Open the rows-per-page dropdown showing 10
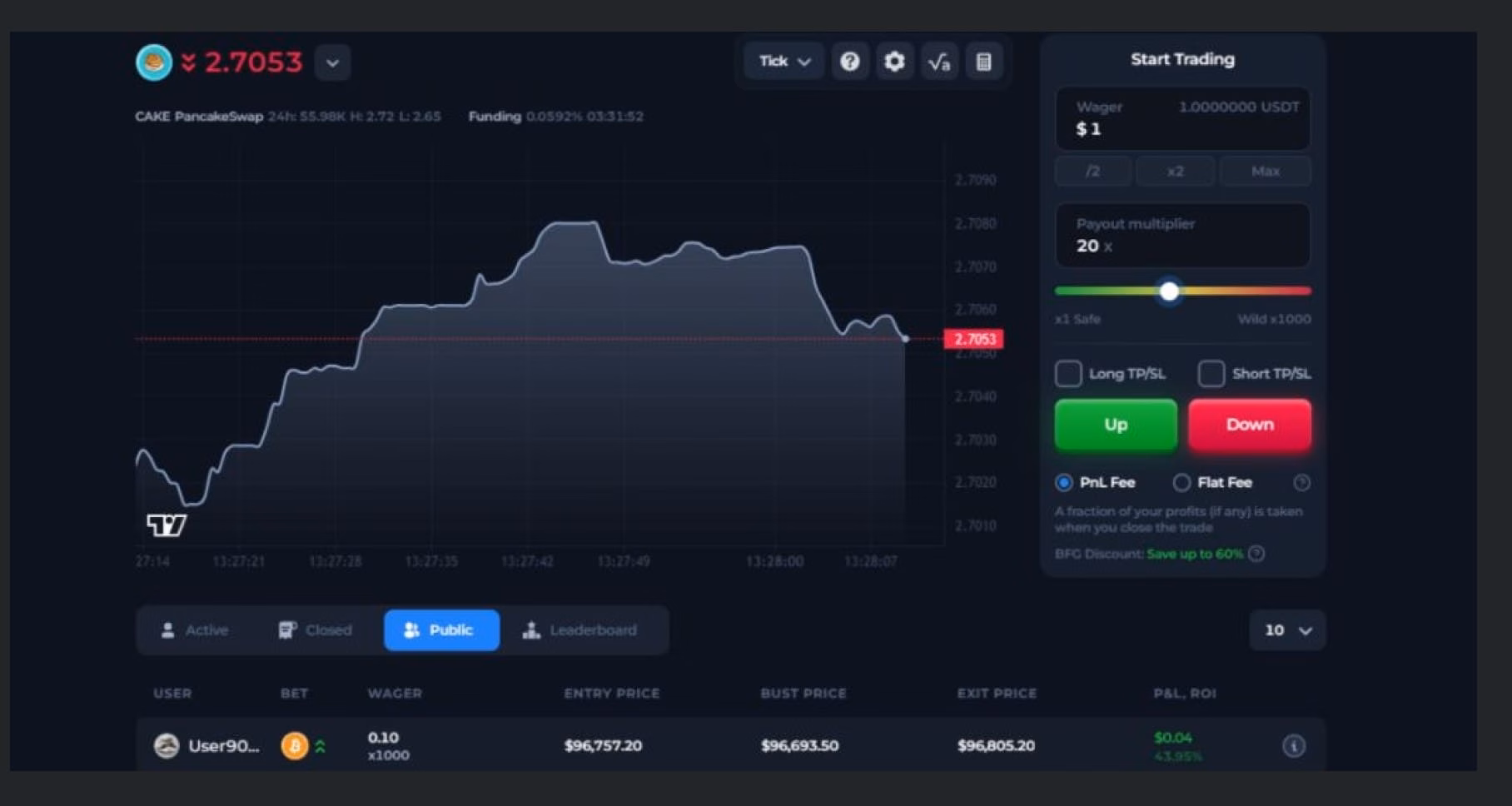Image resolution: width=1512 pixels, height=806 pixels. (1286, 630)
